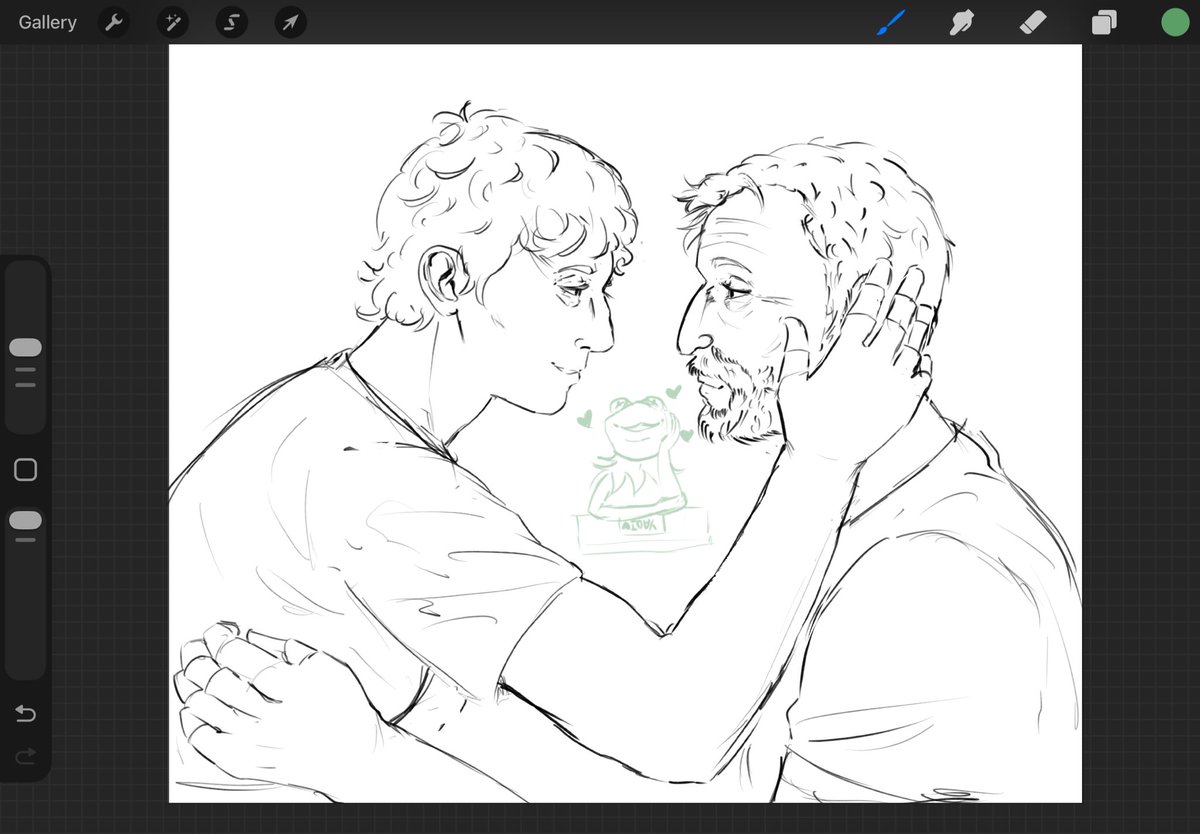1200x834 pixels.
Task: Undo the last stroke with the undo arrow
Action: pos(25,714)
